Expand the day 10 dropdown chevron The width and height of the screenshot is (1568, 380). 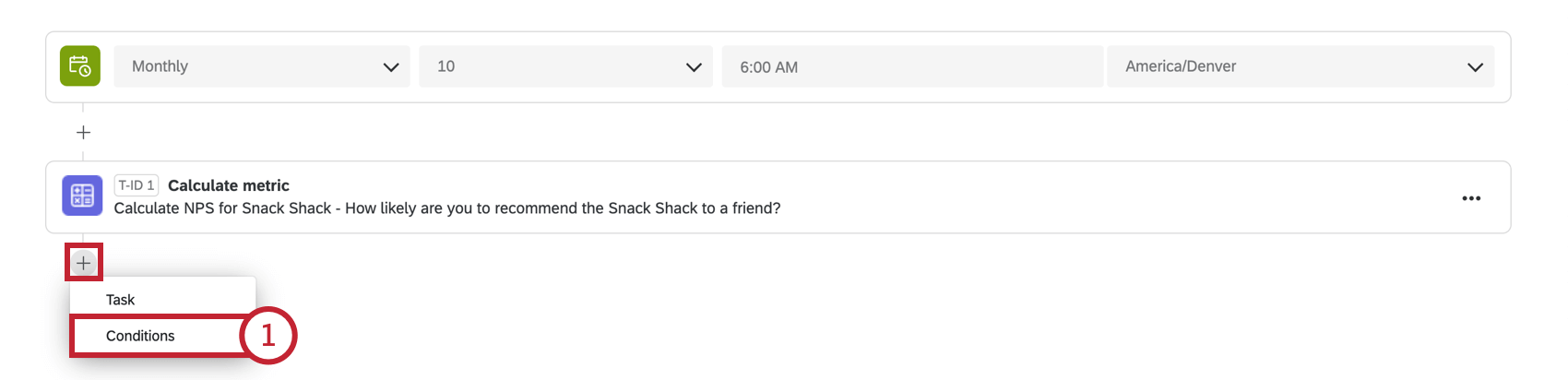pos(694,67)
